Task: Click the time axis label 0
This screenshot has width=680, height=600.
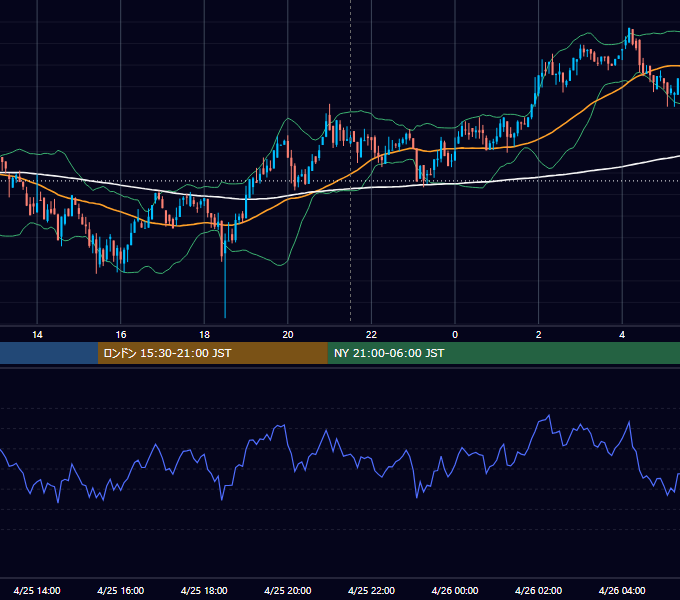Action: [x=455, y=334]
